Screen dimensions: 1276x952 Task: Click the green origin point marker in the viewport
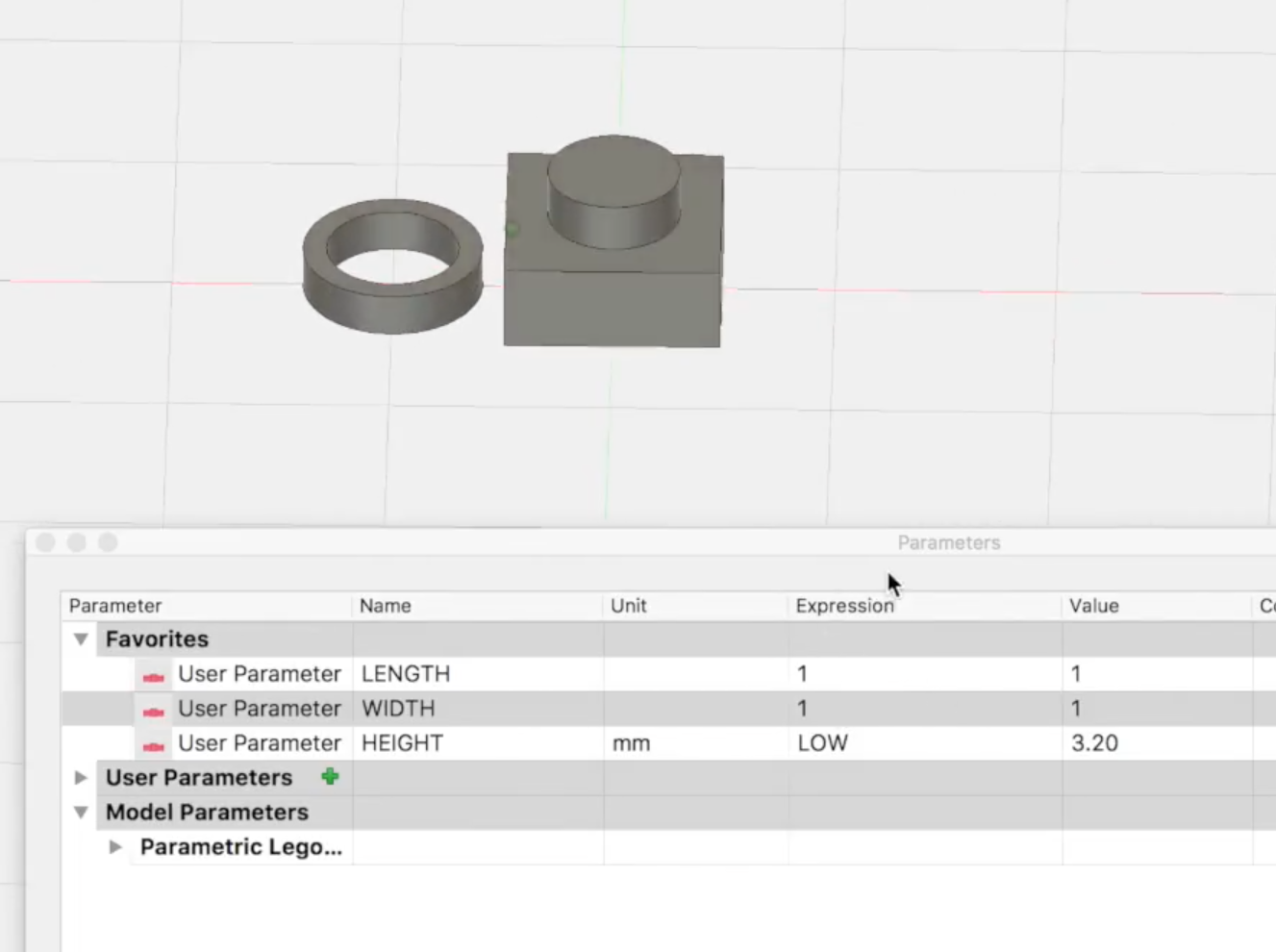(x=513, y=229)
